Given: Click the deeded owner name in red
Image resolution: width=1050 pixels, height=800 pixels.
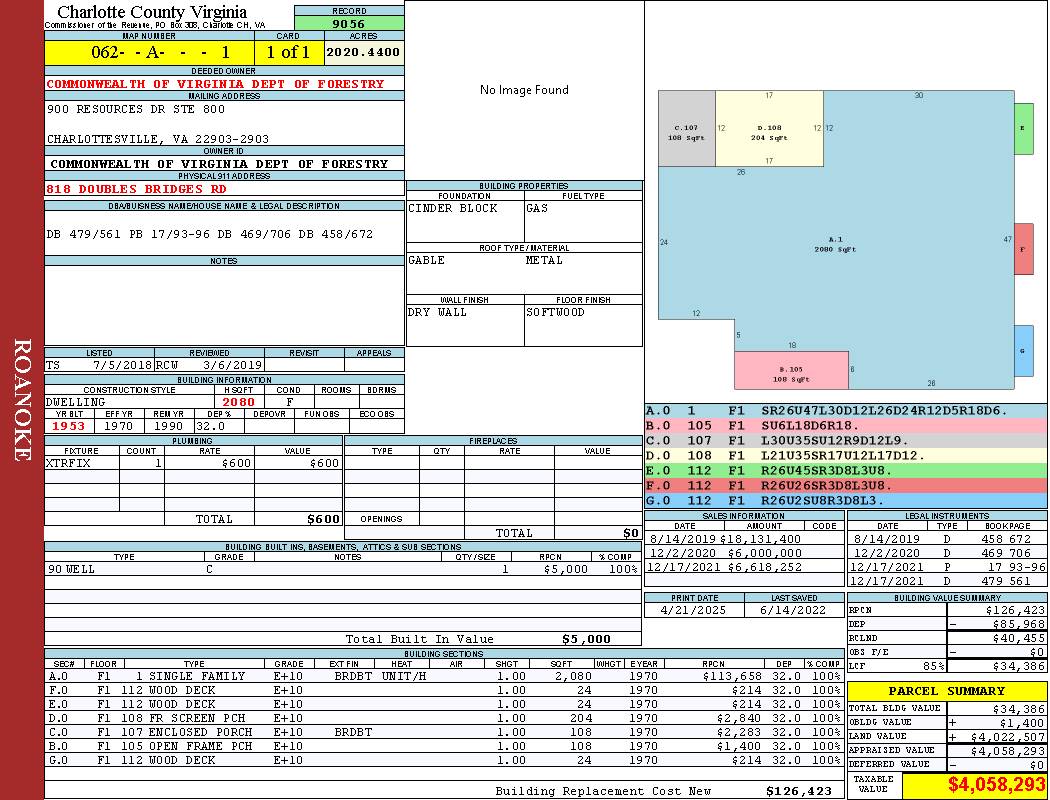Looking at the screenshot, I should click(216, 84).
